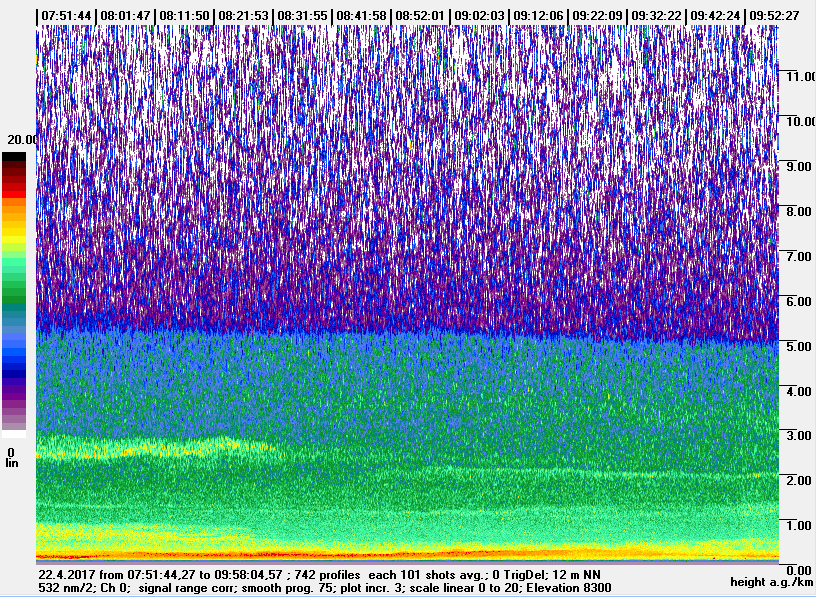Select the '12 m NN' footer text
The height and width of the screenshot is (597, 816).
coord(578,575)
